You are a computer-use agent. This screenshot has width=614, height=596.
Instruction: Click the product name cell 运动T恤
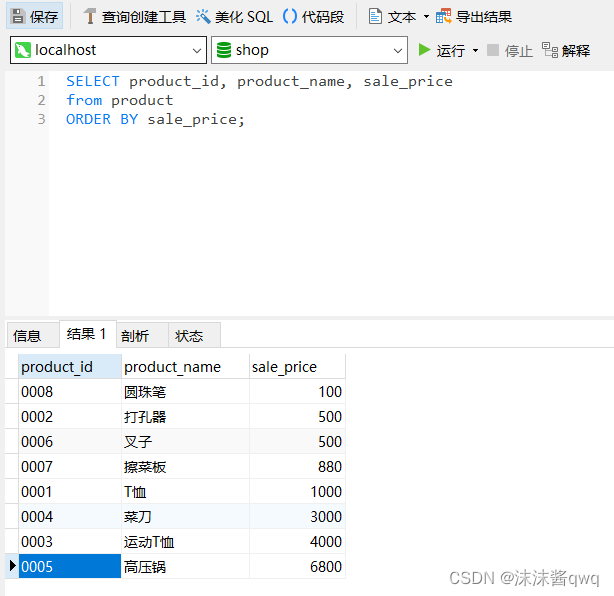(x=185, y=542)
